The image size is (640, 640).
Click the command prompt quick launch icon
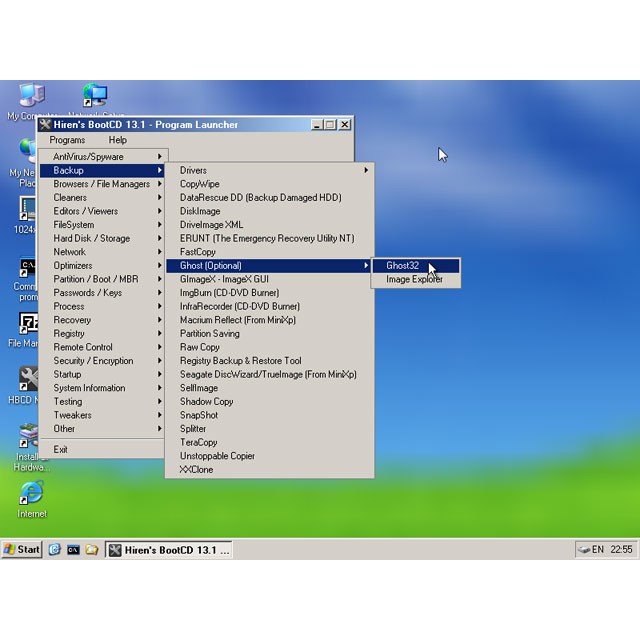click(x=73, y=549)
